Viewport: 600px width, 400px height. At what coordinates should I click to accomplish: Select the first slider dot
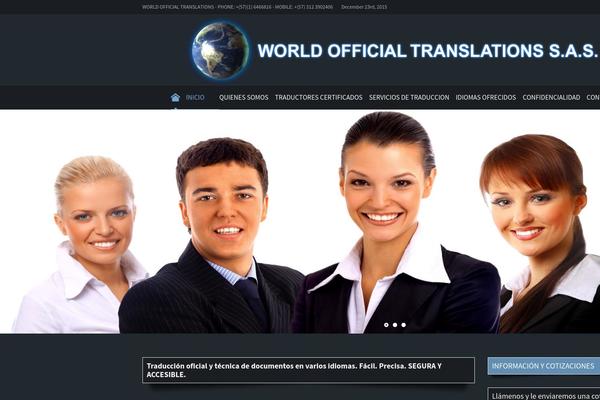(386, 325)
